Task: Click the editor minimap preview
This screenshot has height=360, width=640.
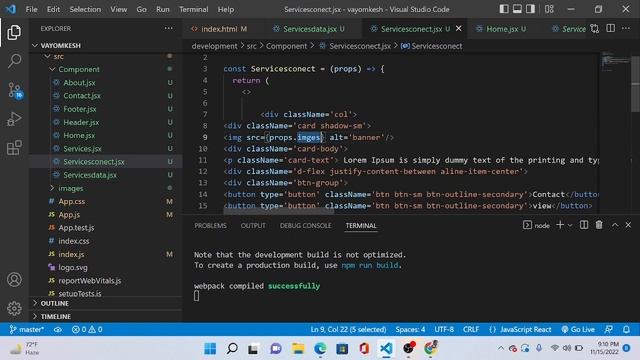Action: [x=615, y=62]
